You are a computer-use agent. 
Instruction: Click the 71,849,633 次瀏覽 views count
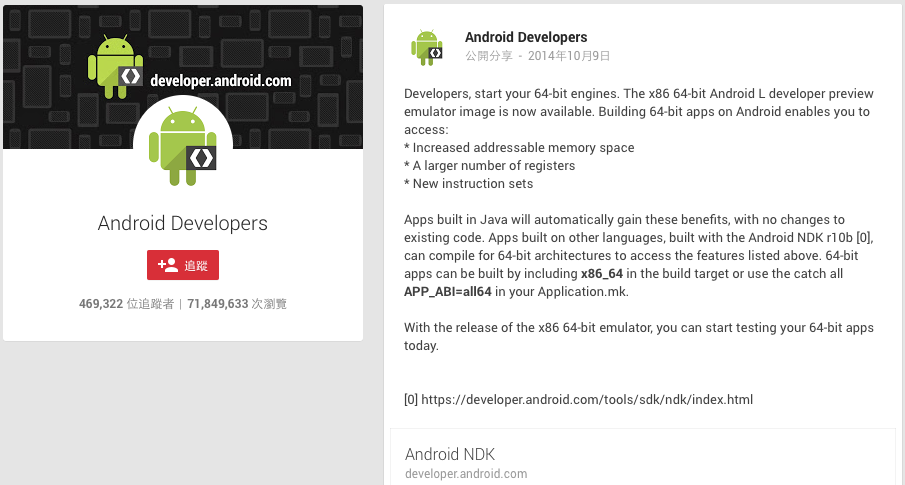tap(236, 303)
